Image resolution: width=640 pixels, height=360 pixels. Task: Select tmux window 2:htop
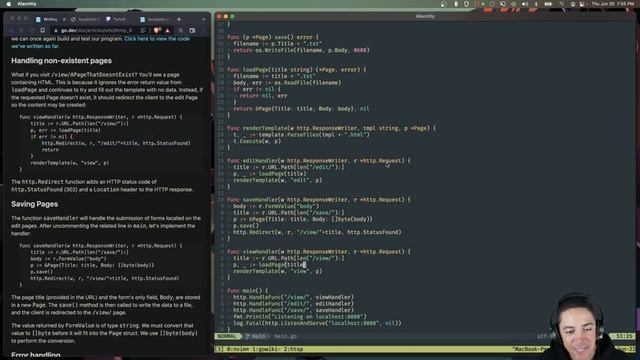tap(293, 349)
